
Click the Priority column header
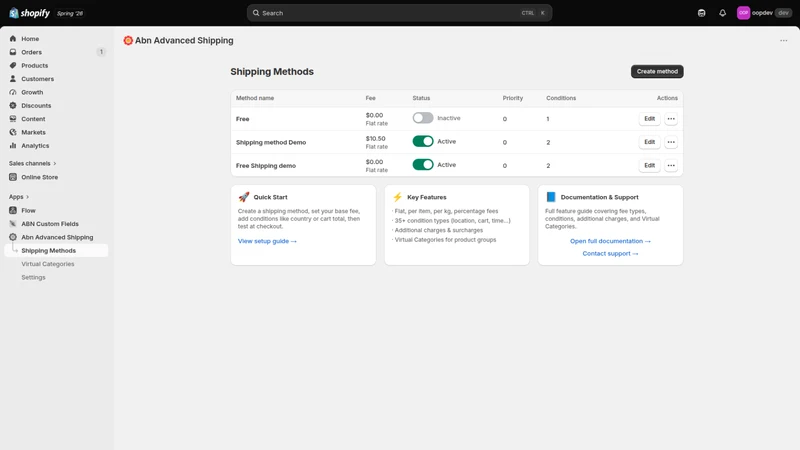point(513,98)
